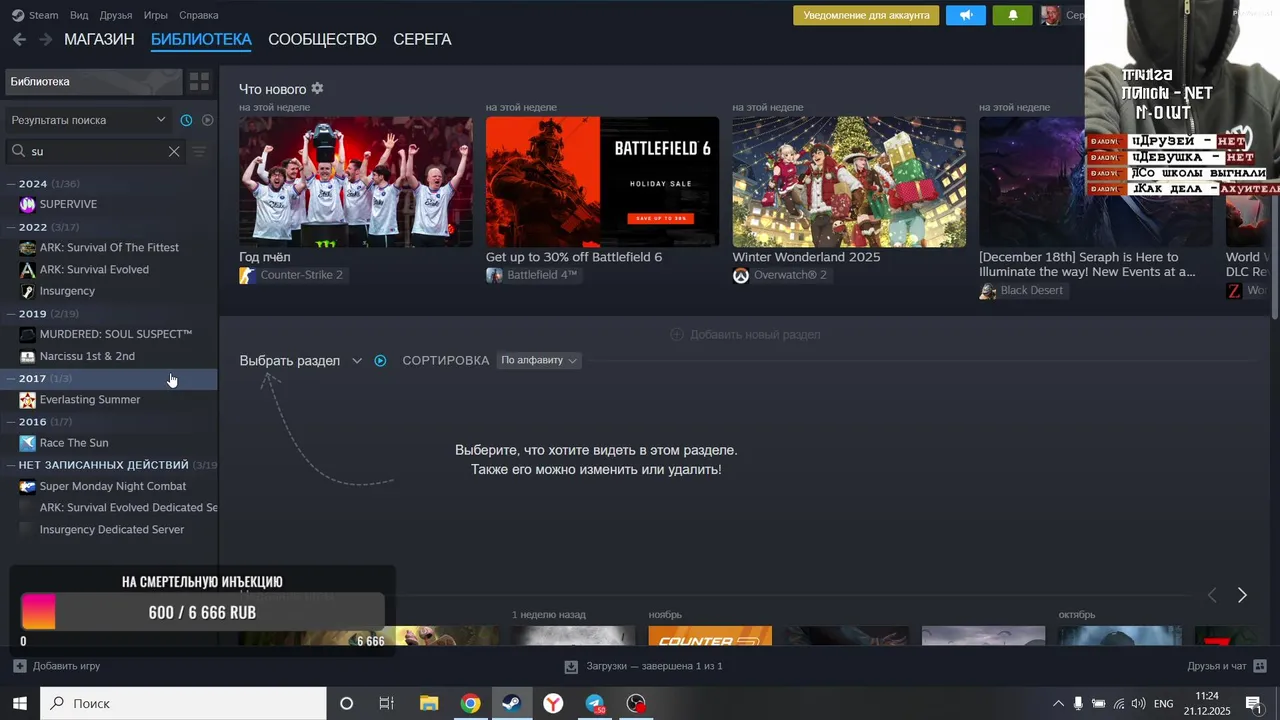Open the Справка menu

pos(199,15)
